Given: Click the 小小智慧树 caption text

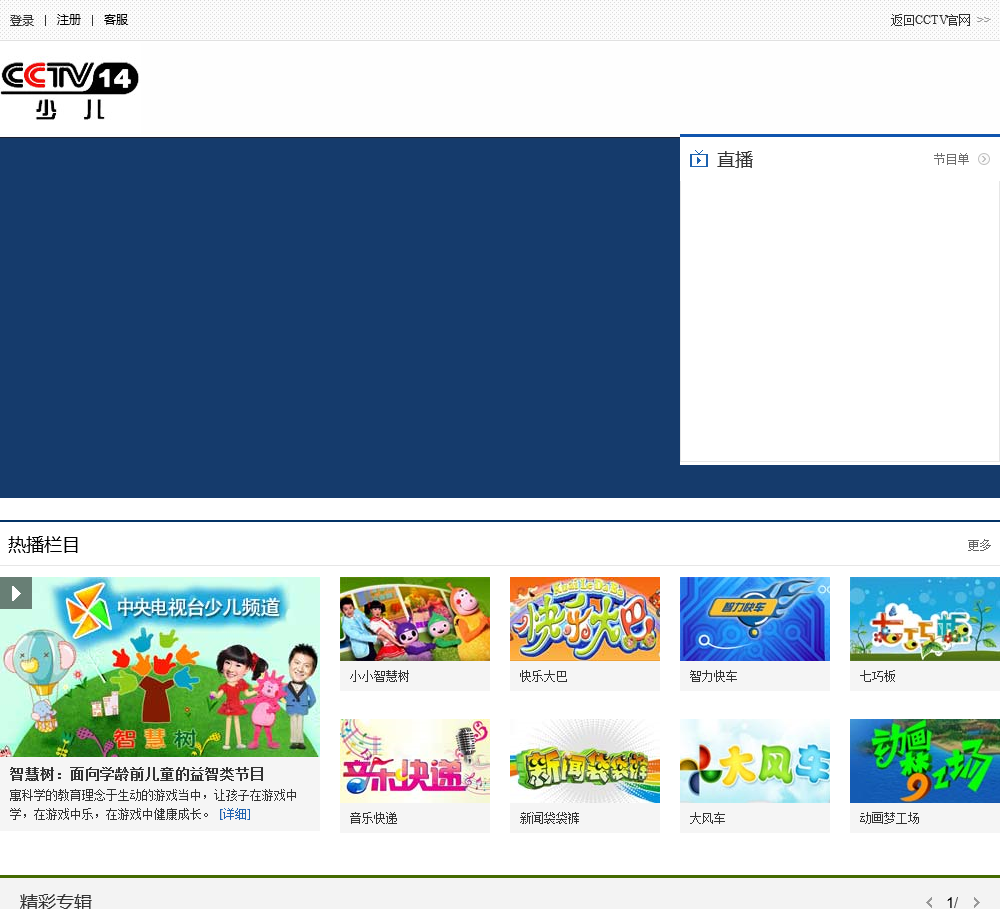Looking at the screenshot, I should [379, 676].
